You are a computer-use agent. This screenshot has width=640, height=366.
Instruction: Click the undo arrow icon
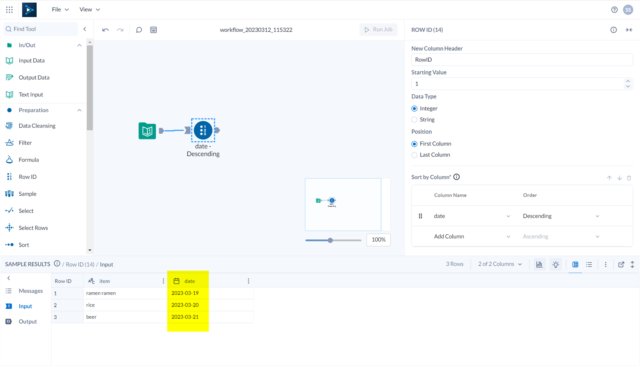(105, 30)
